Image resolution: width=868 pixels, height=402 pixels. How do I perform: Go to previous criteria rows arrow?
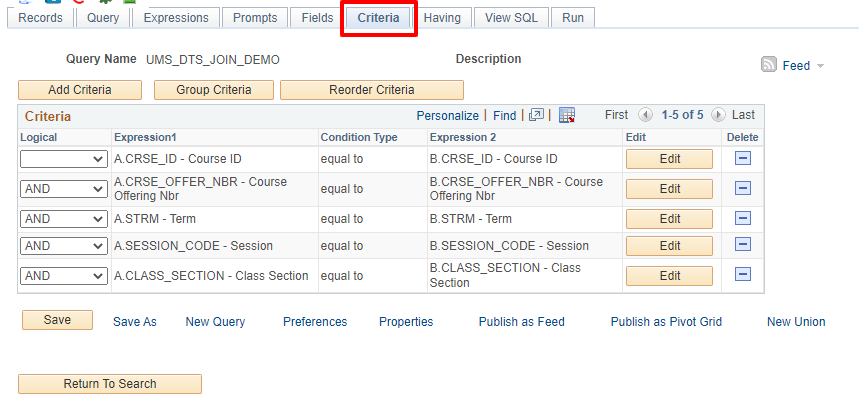point(645,115)
